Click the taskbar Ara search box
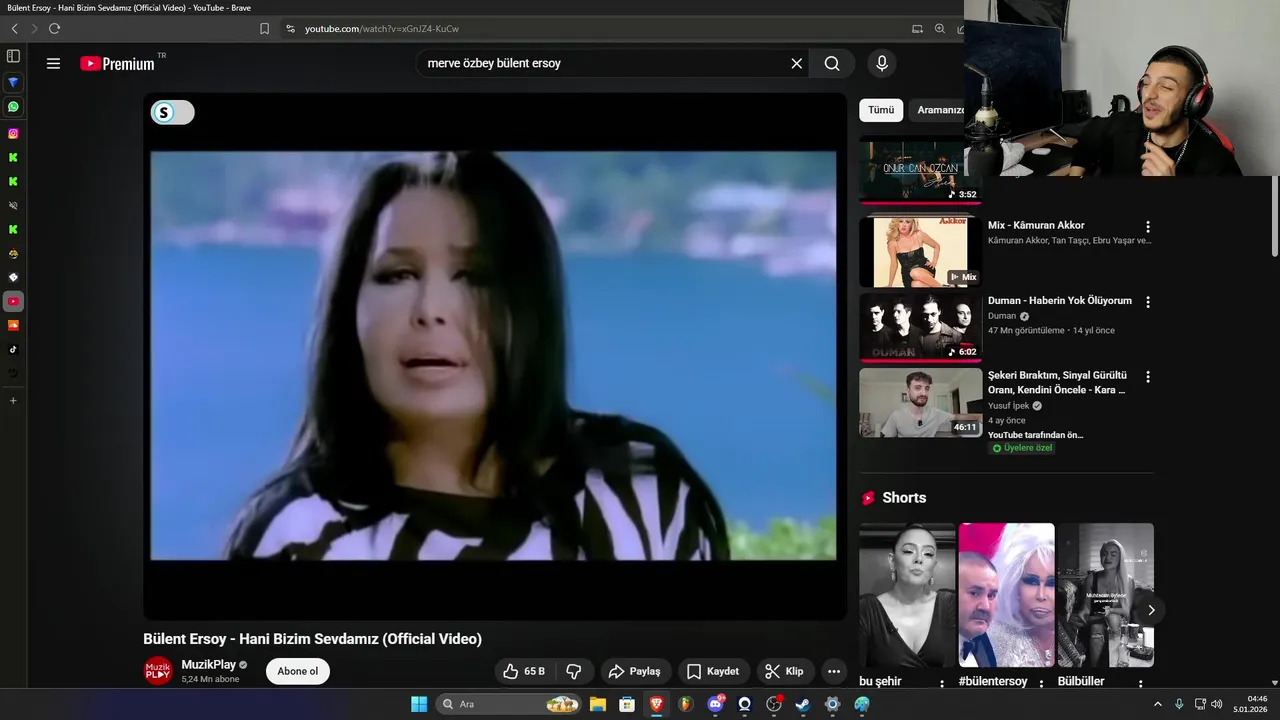Screen dimensions: 1280x720 point(510,704)
